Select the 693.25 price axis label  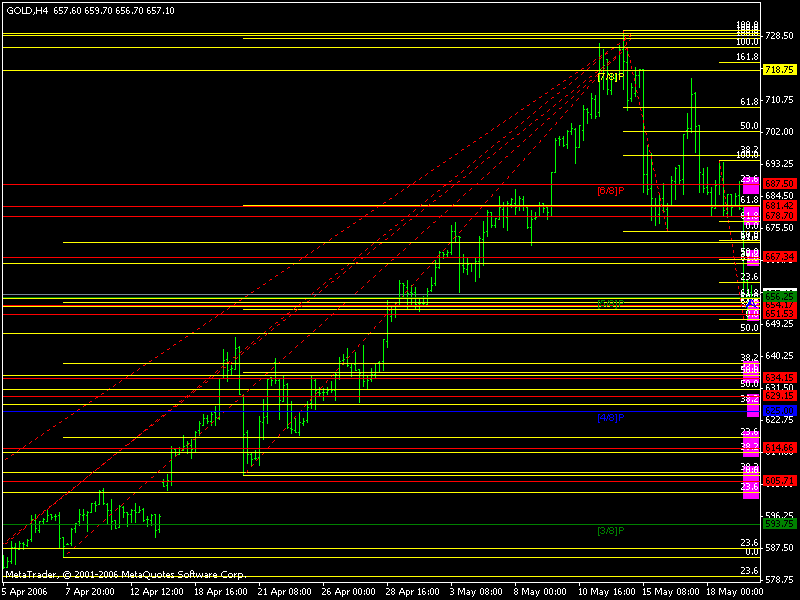click(779, 164)
